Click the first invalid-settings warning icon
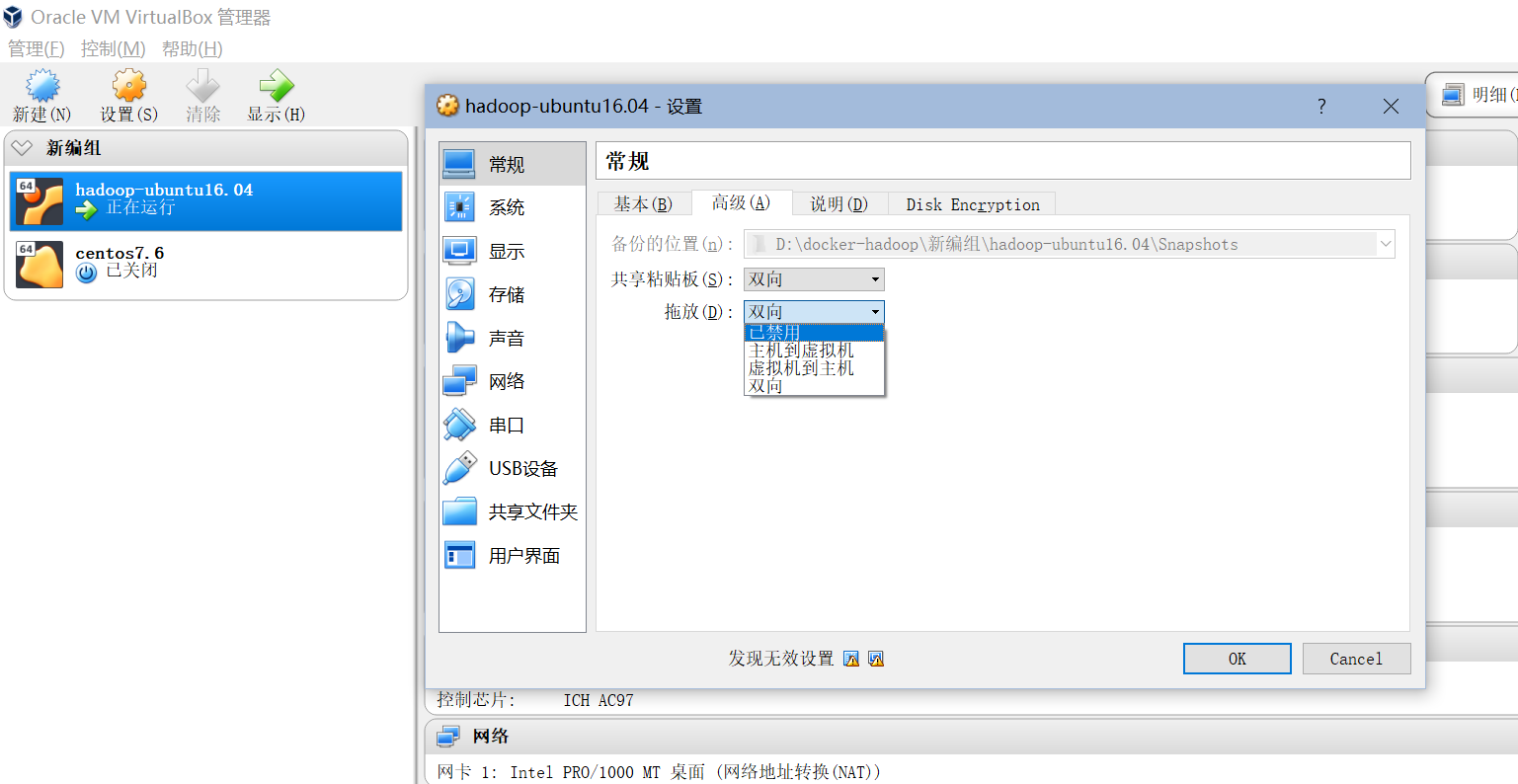 click(851, 659)
